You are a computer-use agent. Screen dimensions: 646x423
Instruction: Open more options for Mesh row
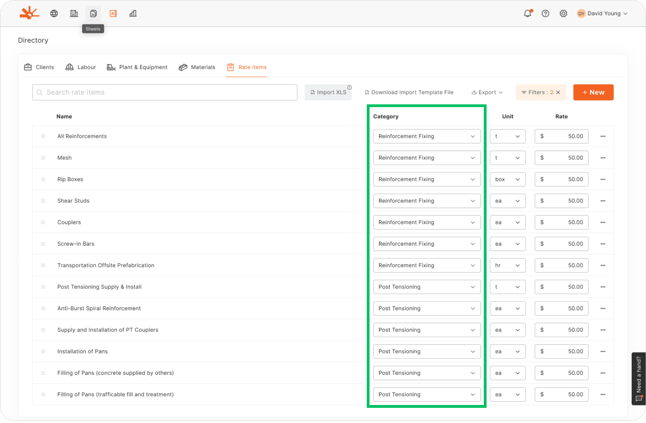point(603,158)
